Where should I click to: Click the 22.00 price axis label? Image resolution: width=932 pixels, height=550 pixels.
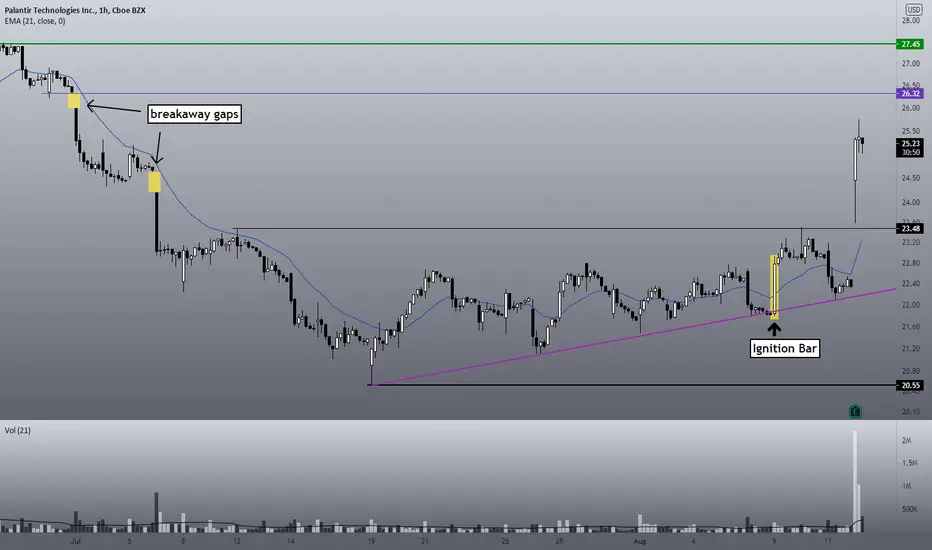(x=911, y=304)
